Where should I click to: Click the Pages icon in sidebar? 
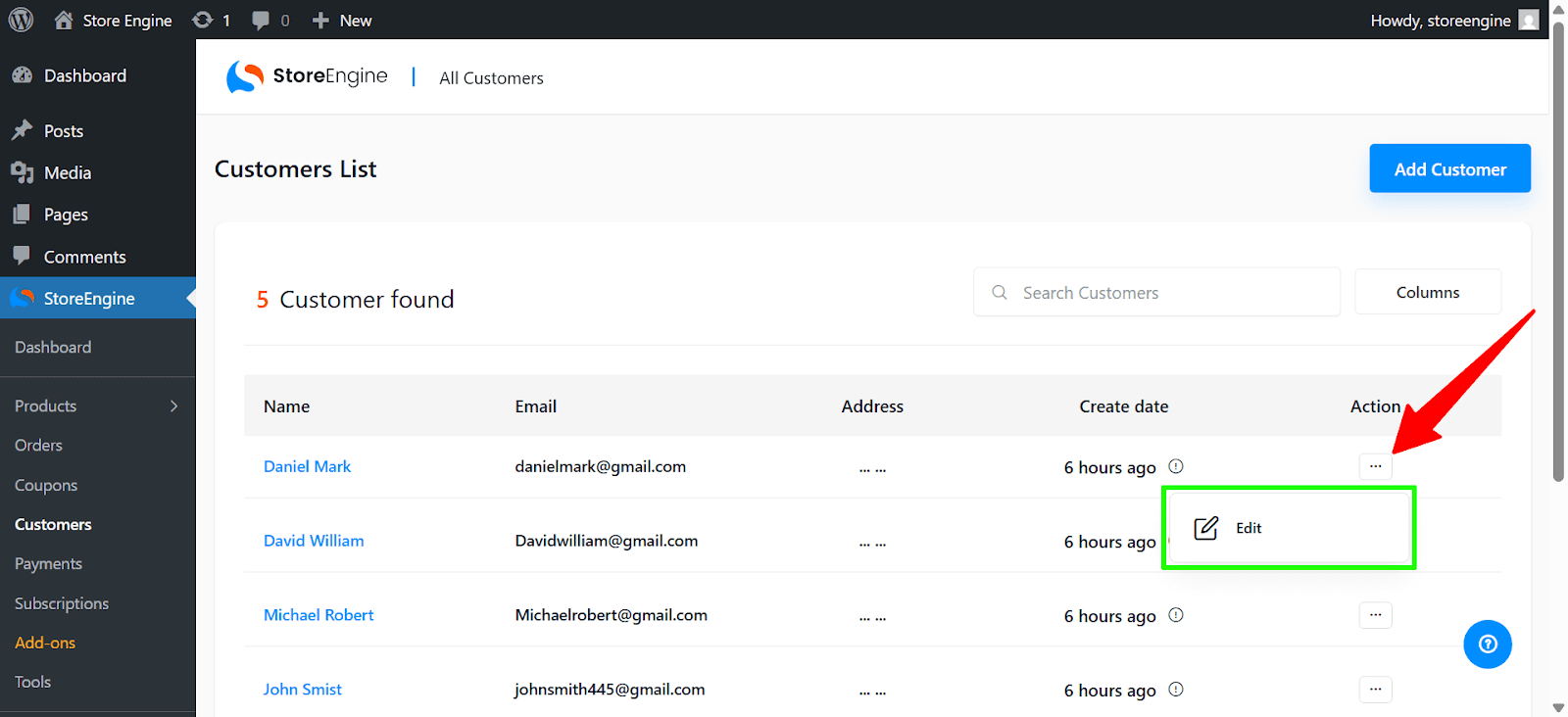point(22,215)
